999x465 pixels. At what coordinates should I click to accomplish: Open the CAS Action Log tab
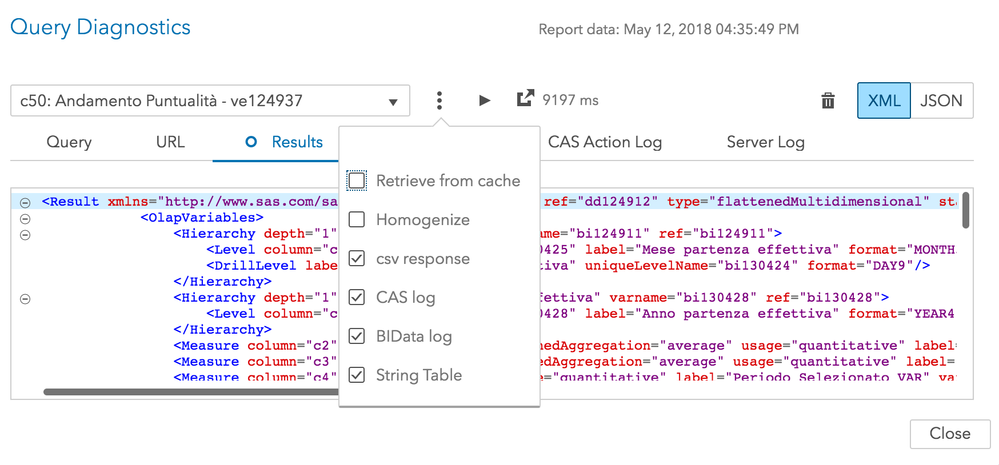tap(604, 142)
